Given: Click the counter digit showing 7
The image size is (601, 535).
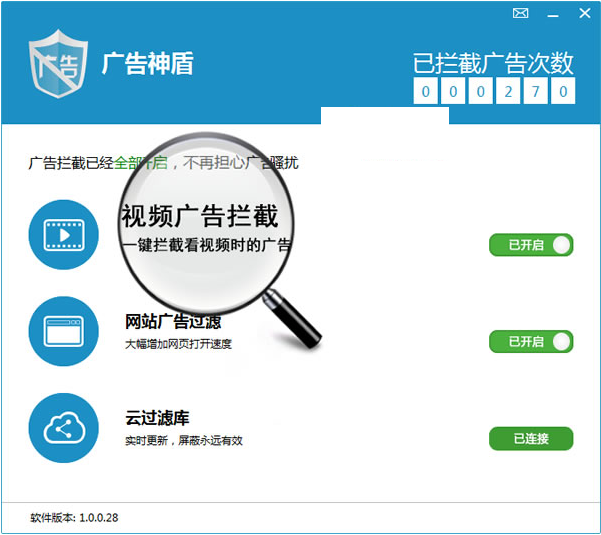Looking at the screenshot, I should coord(536,92).
